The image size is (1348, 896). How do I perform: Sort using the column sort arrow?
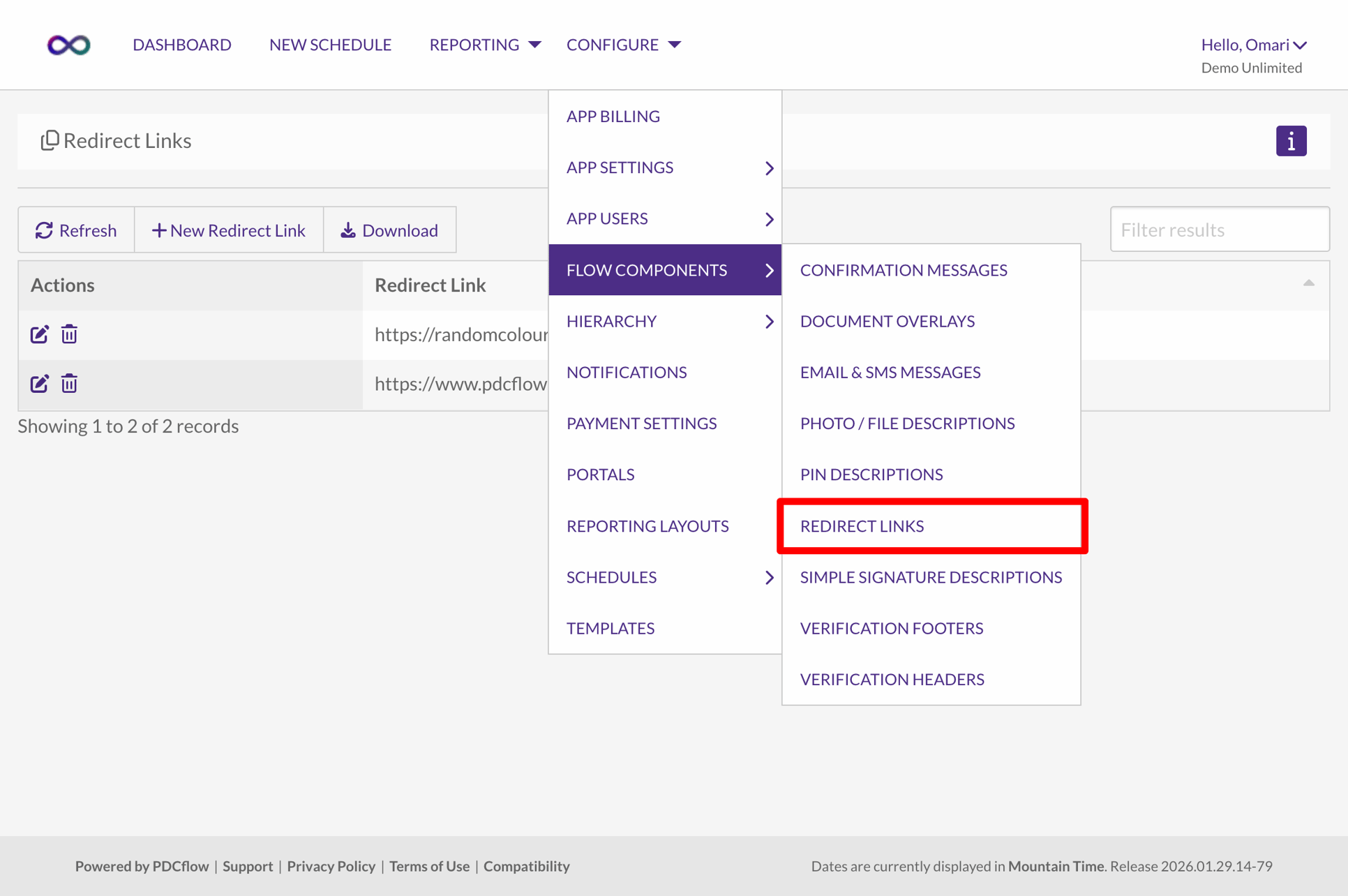(x=1308, y=283)
